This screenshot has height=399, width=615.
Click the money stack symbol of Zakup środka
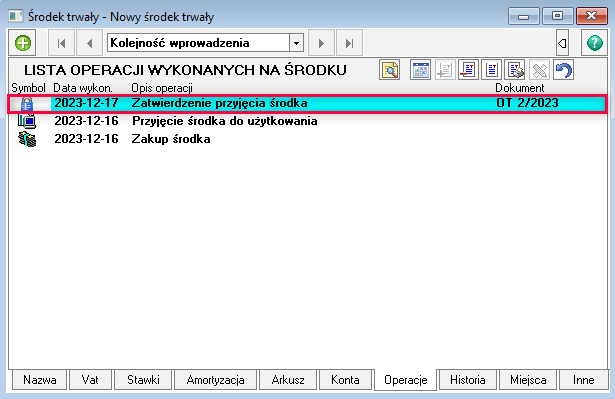coord(27,139)
